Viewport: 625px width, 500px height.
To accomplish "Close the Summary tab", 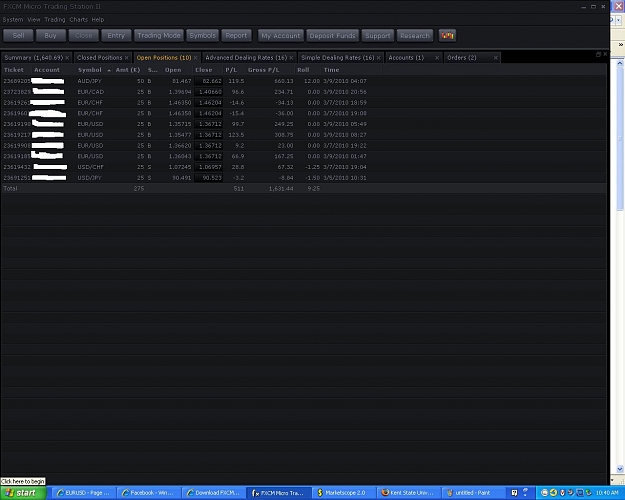I will tap(67, 58).
